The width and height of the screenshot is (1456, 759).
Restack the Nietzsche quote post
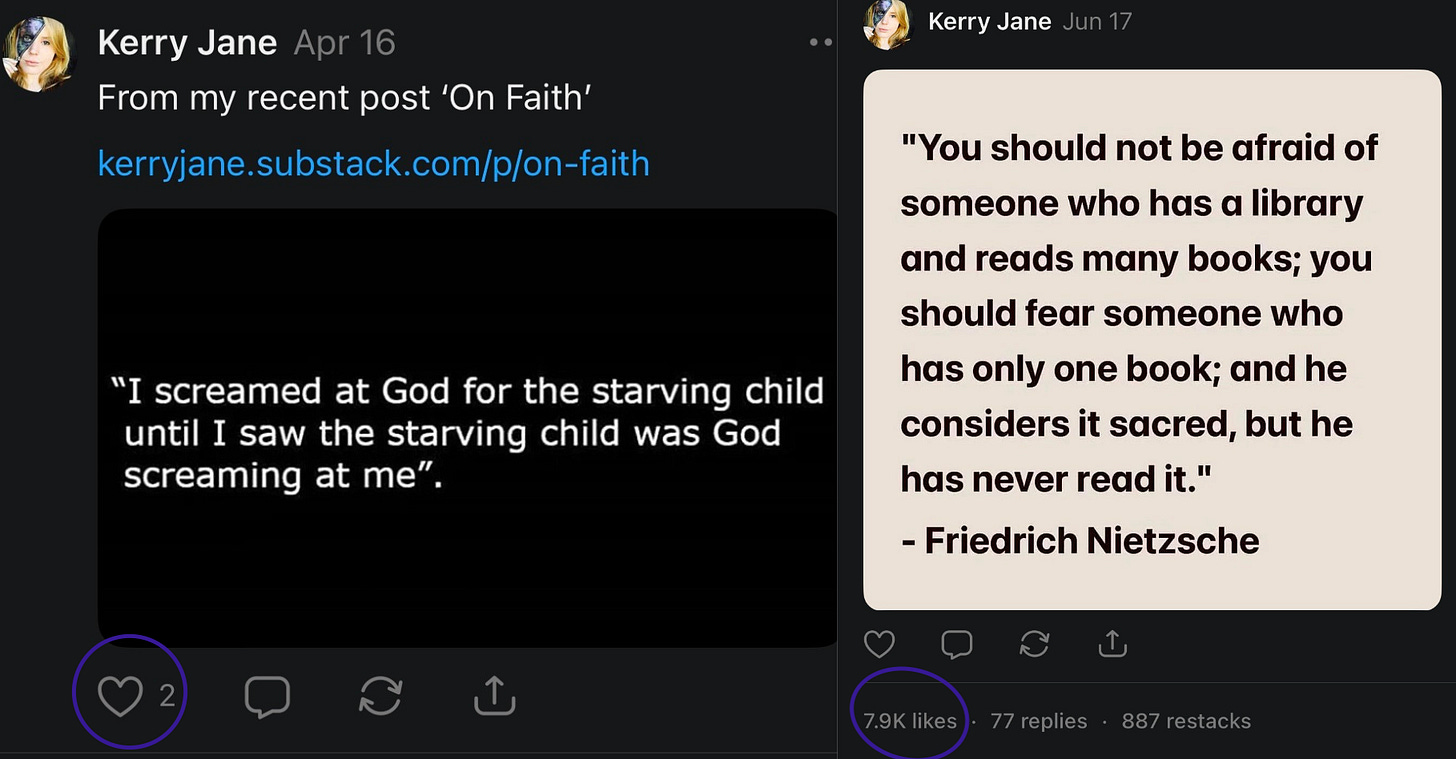[1034, 645]
